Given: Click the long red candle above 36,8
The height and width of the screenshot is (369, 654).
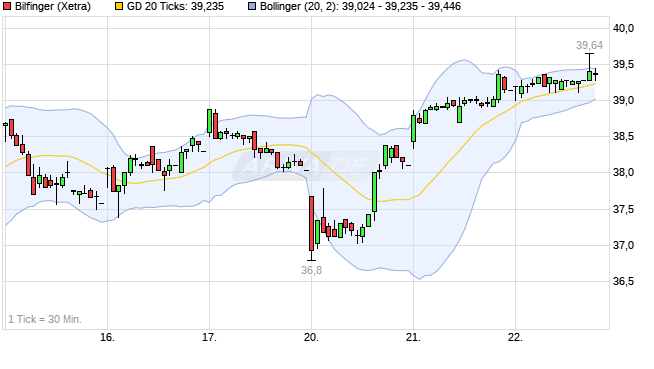Looking at the screenshot, I should click(311, 223).
